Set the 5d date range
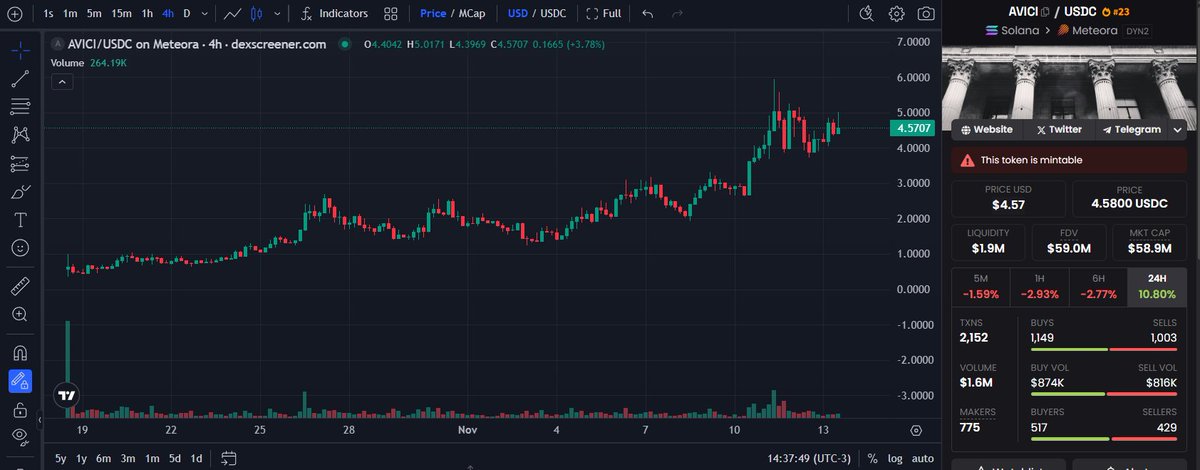Screen dimensions: 1200x470 tap(175, 458)
